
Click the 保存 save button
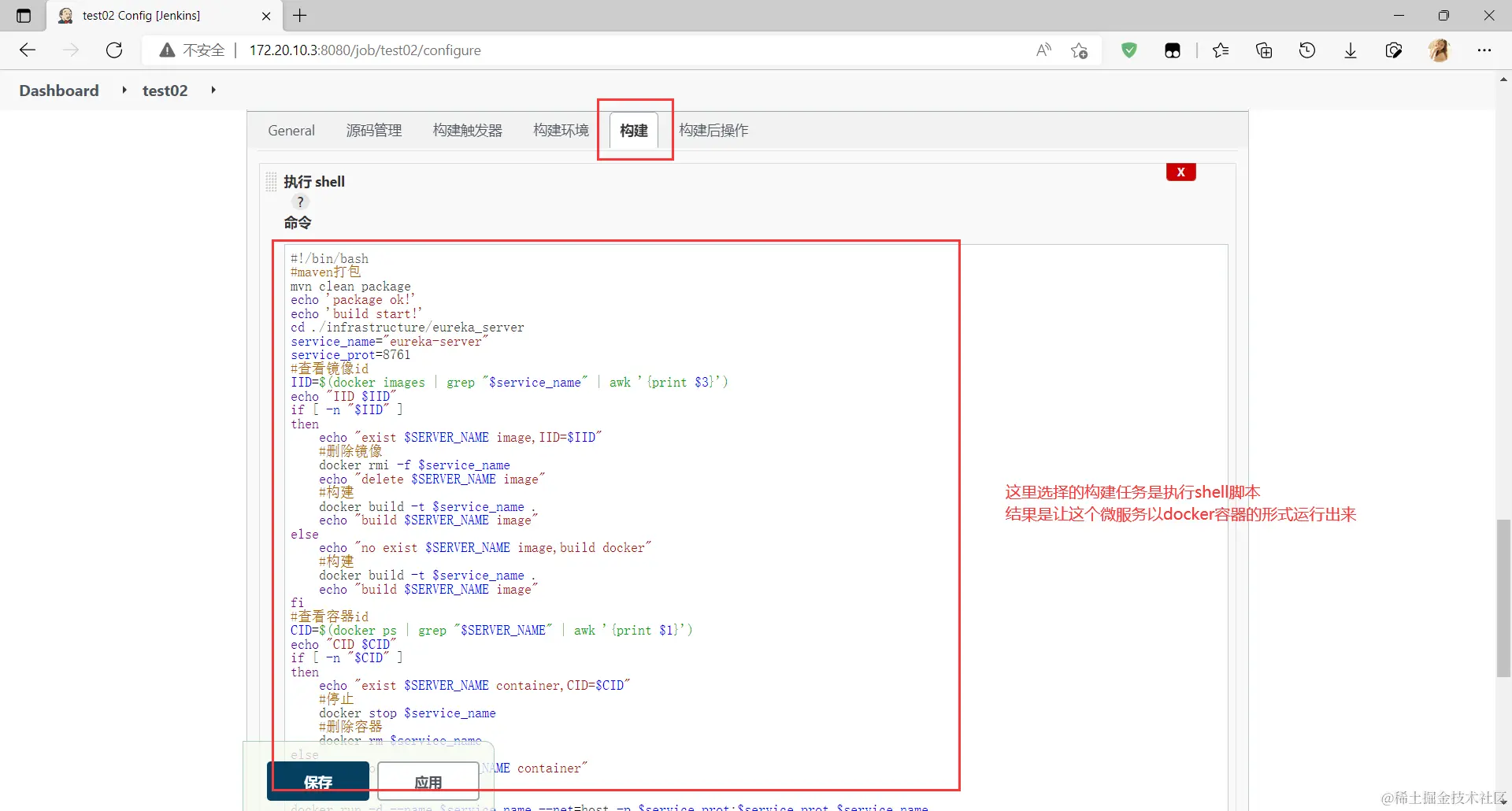tap(318, 781)
